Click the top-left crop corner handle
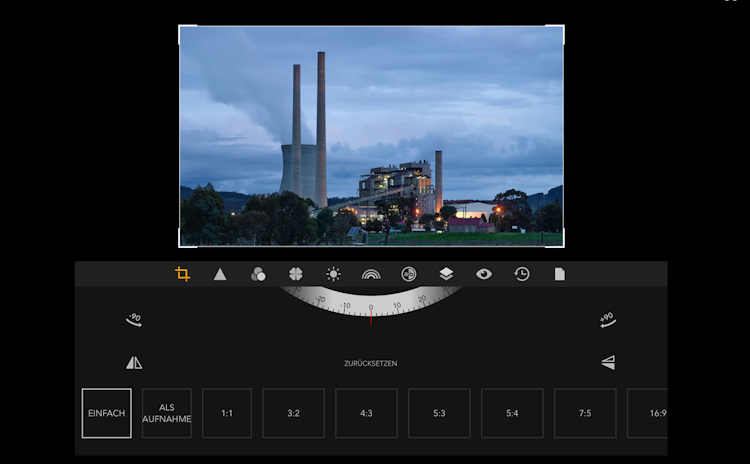The height and width of the screenshot is (464, 750). coord(181,28)
